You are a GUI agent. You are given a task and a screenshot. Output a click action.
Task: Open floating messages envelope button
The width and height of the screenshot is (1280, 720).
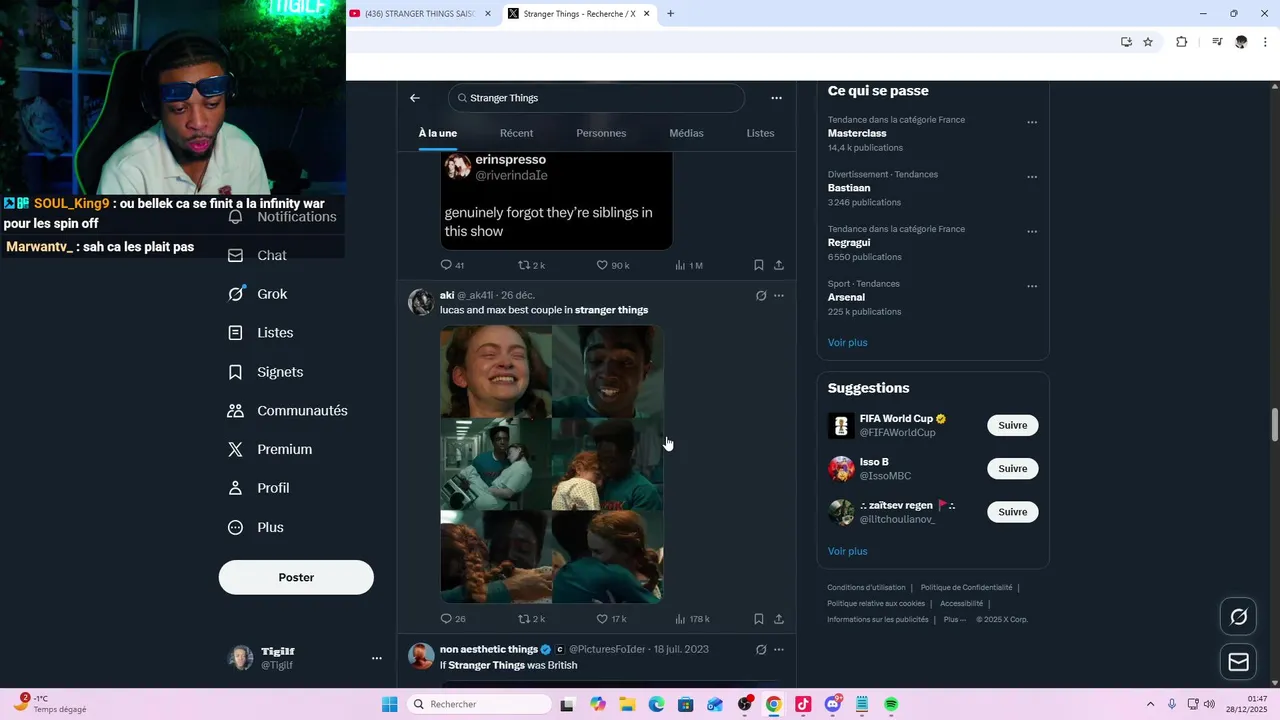click(x=1238, y=662)
